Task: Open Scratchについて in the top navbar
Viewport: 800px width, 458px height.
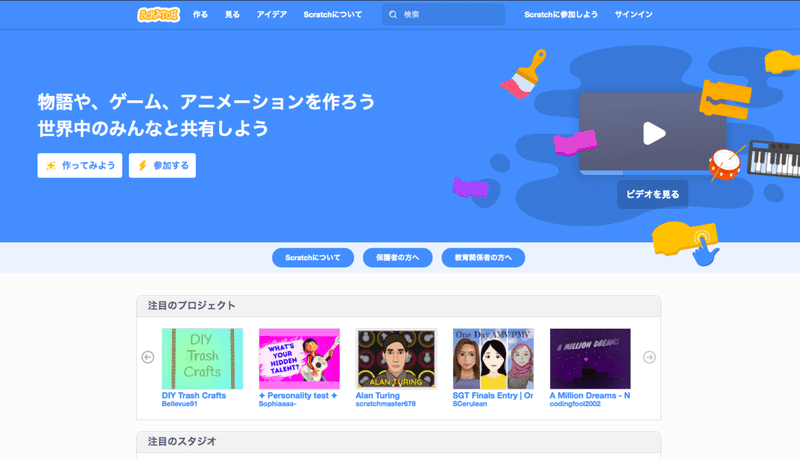Action: click(333, 15)
